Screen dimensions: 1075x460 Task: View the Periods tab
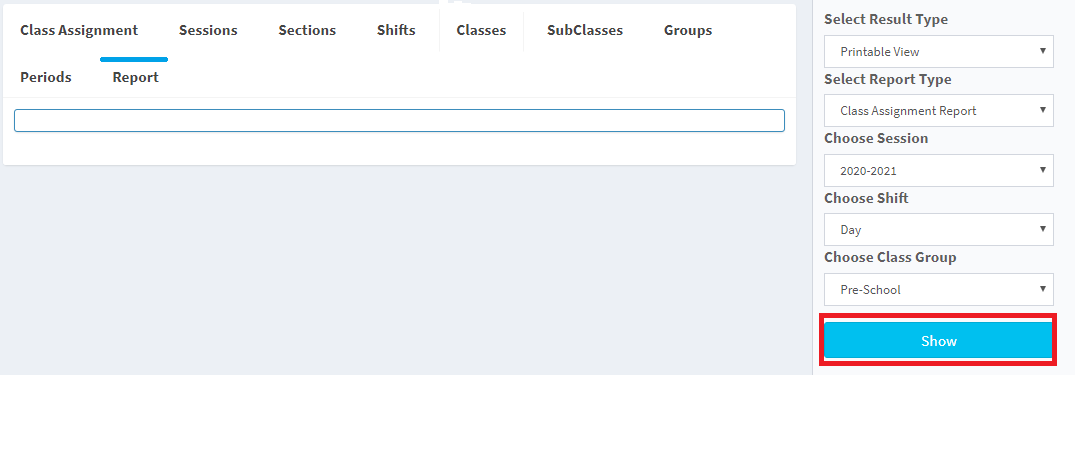[46, 77]
